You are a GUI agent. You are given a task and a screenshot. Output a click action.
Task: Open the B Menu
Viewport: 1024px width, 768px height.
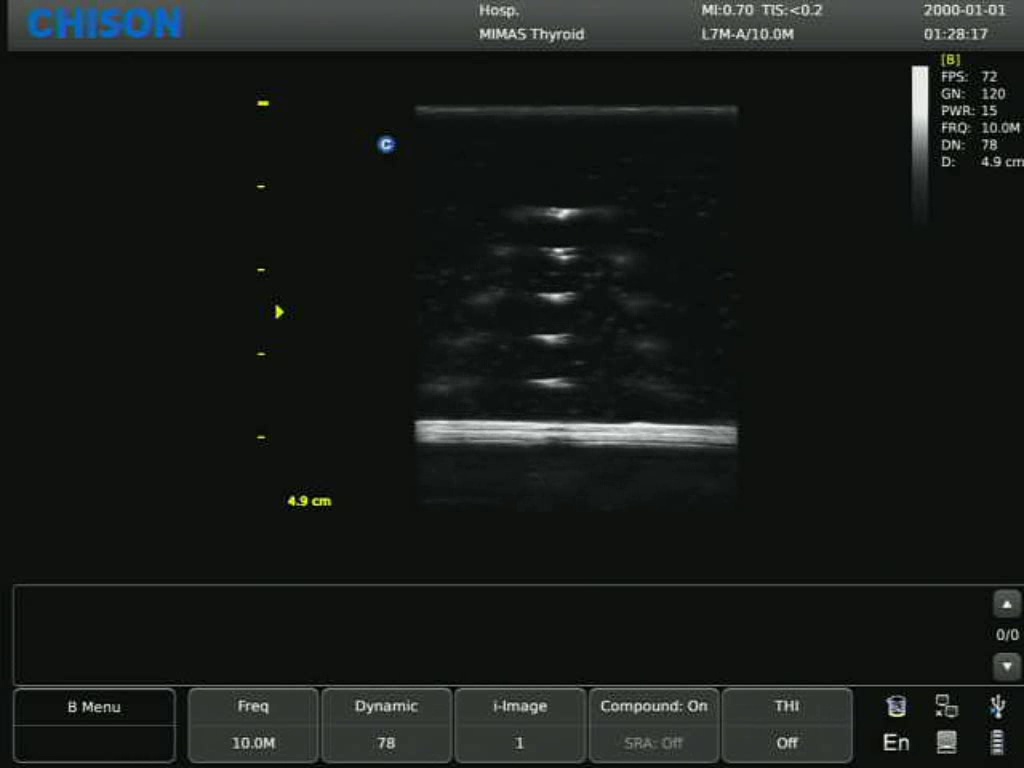[x=94, y=707]
